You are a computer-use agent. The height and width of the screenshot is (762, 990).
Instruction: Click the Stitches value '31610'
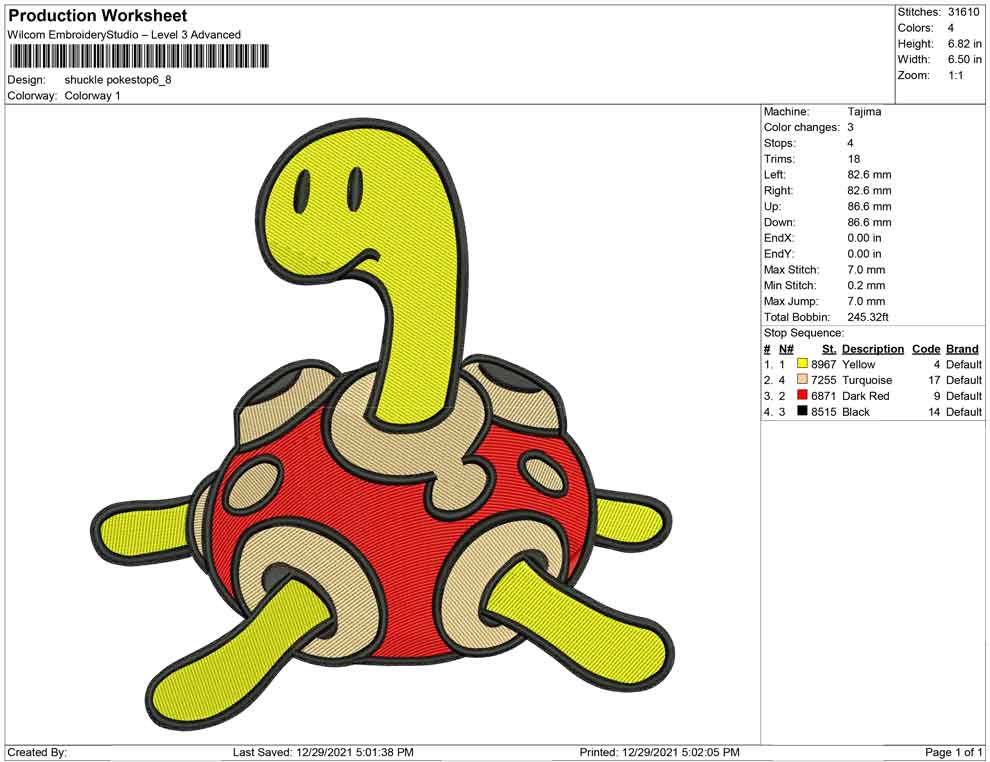(963, 12)
